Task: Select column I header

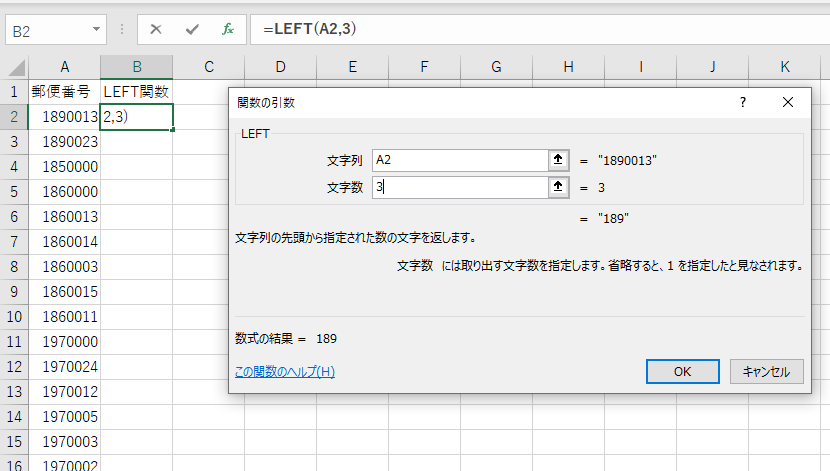Action: click(640, 67)
